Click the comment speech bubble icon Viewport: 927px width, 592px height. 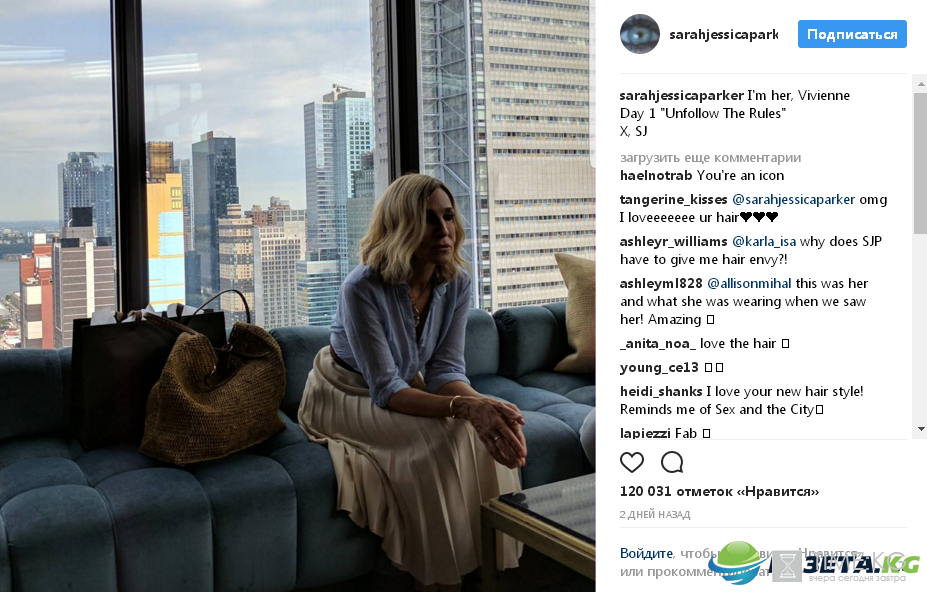click(672, 462)
